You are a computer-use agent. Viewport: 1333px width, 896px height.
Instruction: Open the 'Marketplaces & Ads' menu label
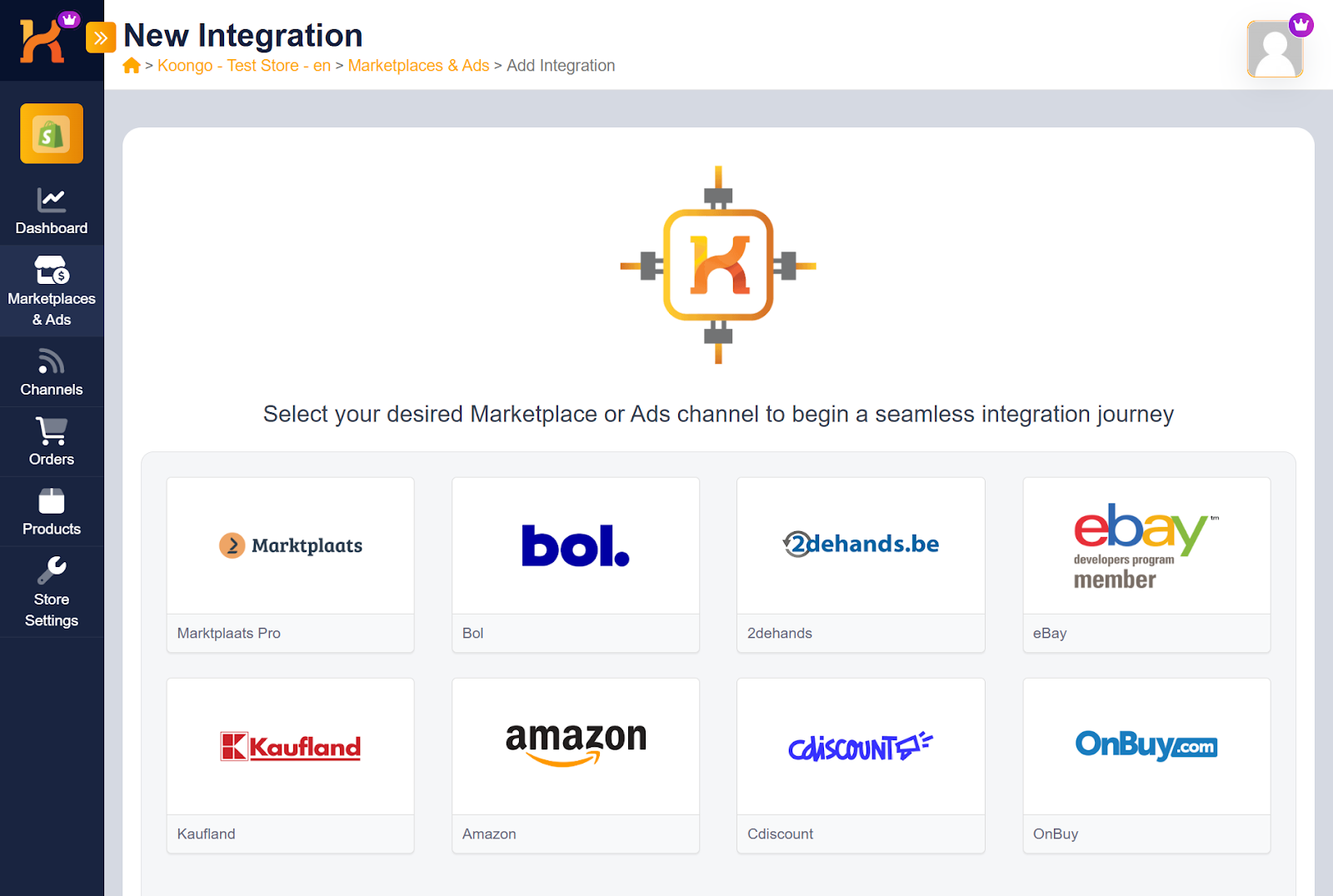coord(52,309)
